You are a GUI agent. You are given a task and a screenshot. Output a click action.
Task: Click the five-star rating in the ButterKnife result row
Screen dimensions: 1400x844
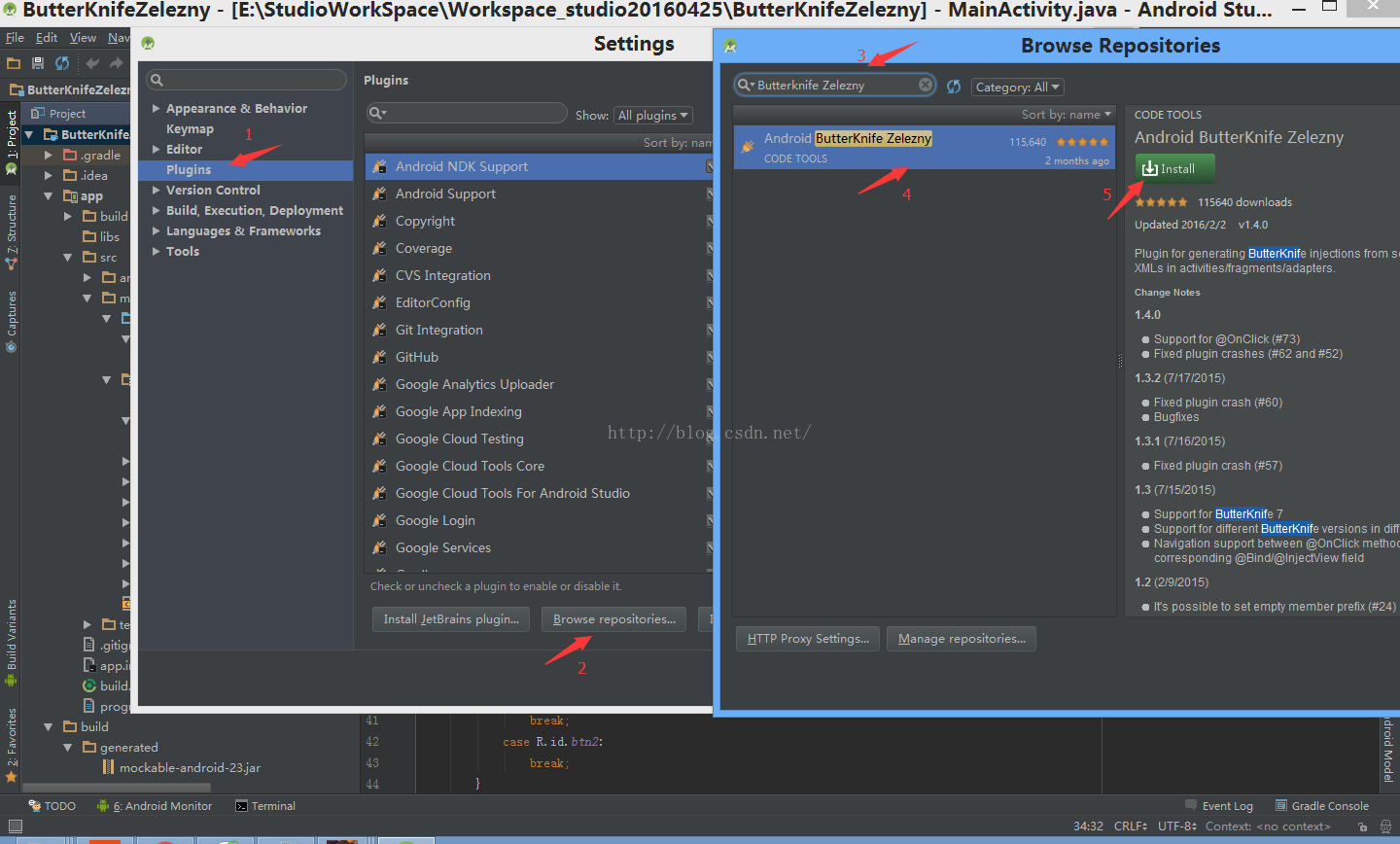(1082, 142)
